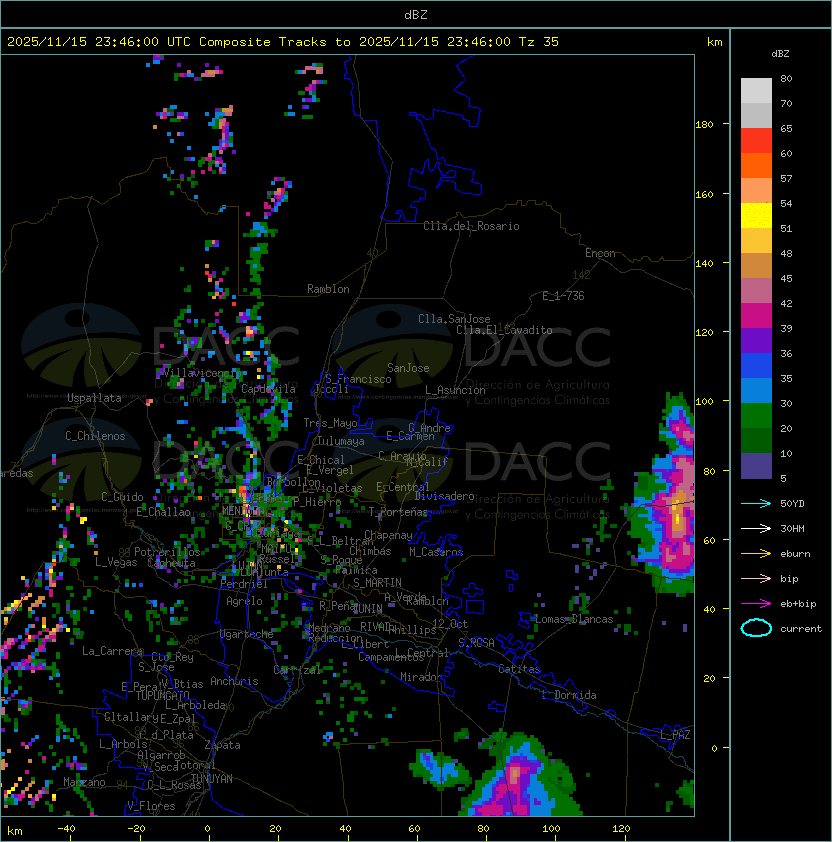Viewport: 832px width, 842px height.
Task: Click the 'S_MARTIN' map label
Action: pos(377,583)
